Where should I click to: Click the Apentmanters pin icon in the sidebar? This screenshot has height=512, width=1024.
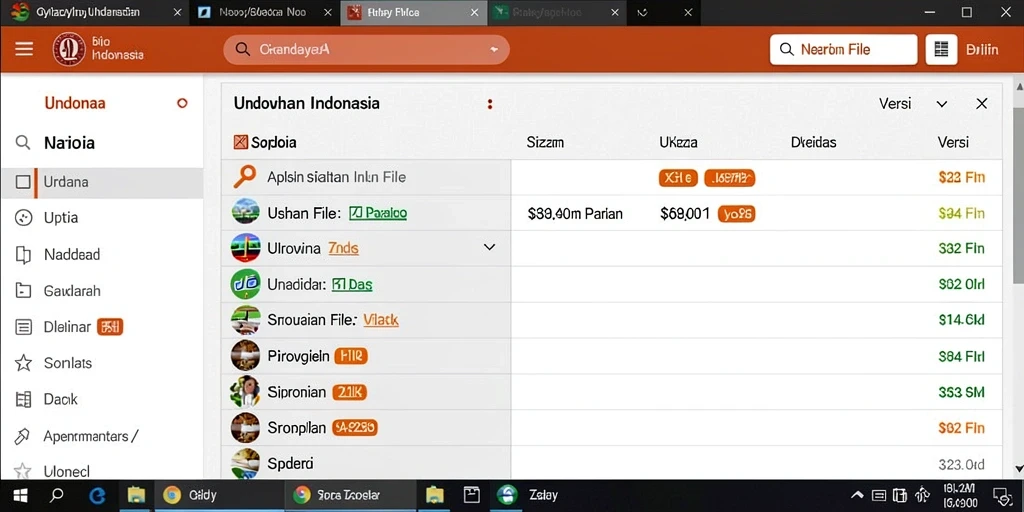[23, 436]
